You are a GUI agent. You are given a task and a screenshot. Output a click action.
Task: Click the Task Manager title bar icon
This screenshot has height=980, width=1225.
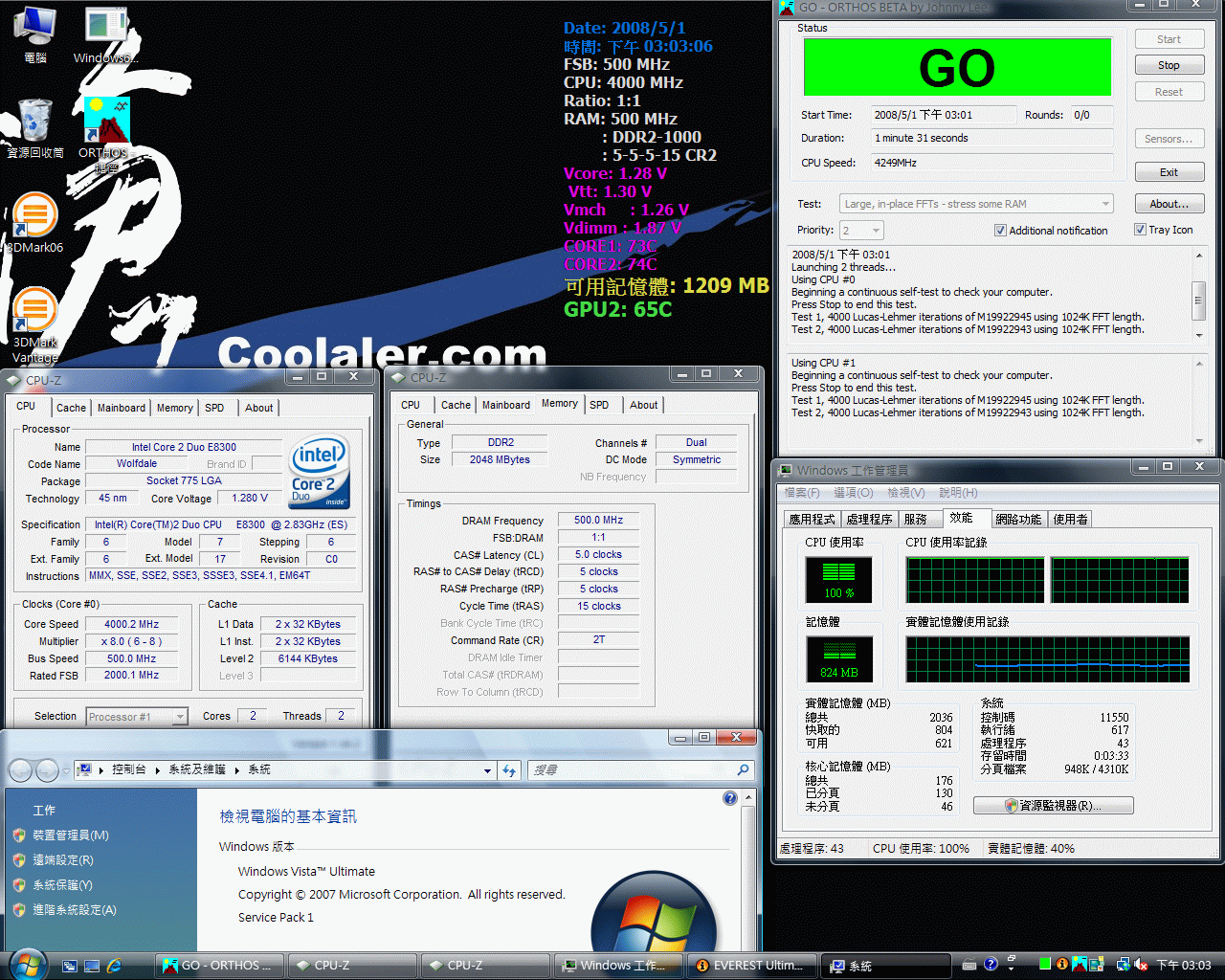coord(787,471)
